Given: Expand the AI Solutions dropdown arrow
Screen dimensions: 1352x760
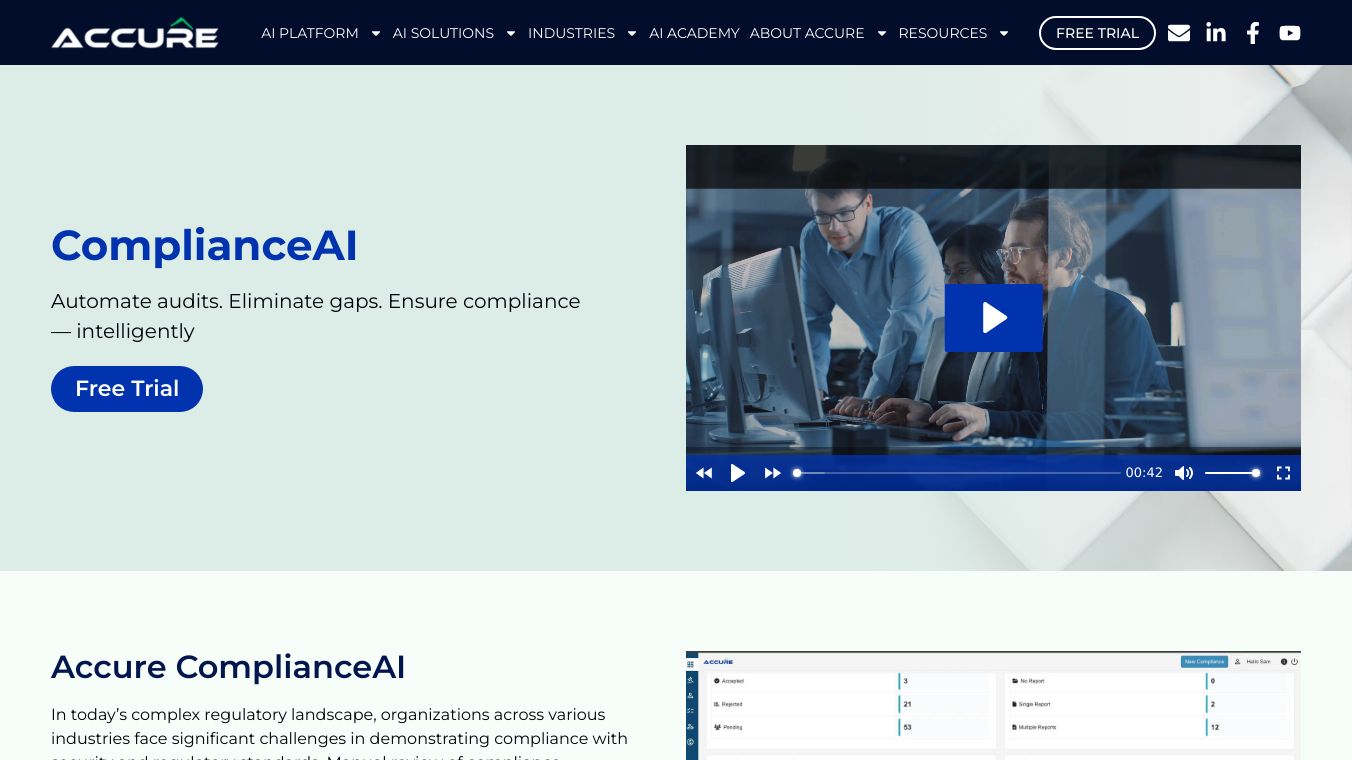Looking at the screenshot, I should 511,33.
